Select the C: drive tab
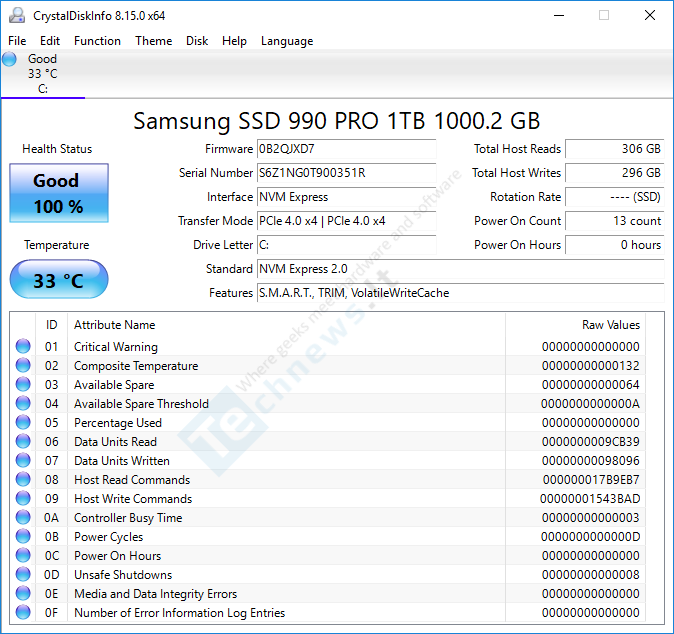Screen dimensions: 674x634 tap(43, 74)
